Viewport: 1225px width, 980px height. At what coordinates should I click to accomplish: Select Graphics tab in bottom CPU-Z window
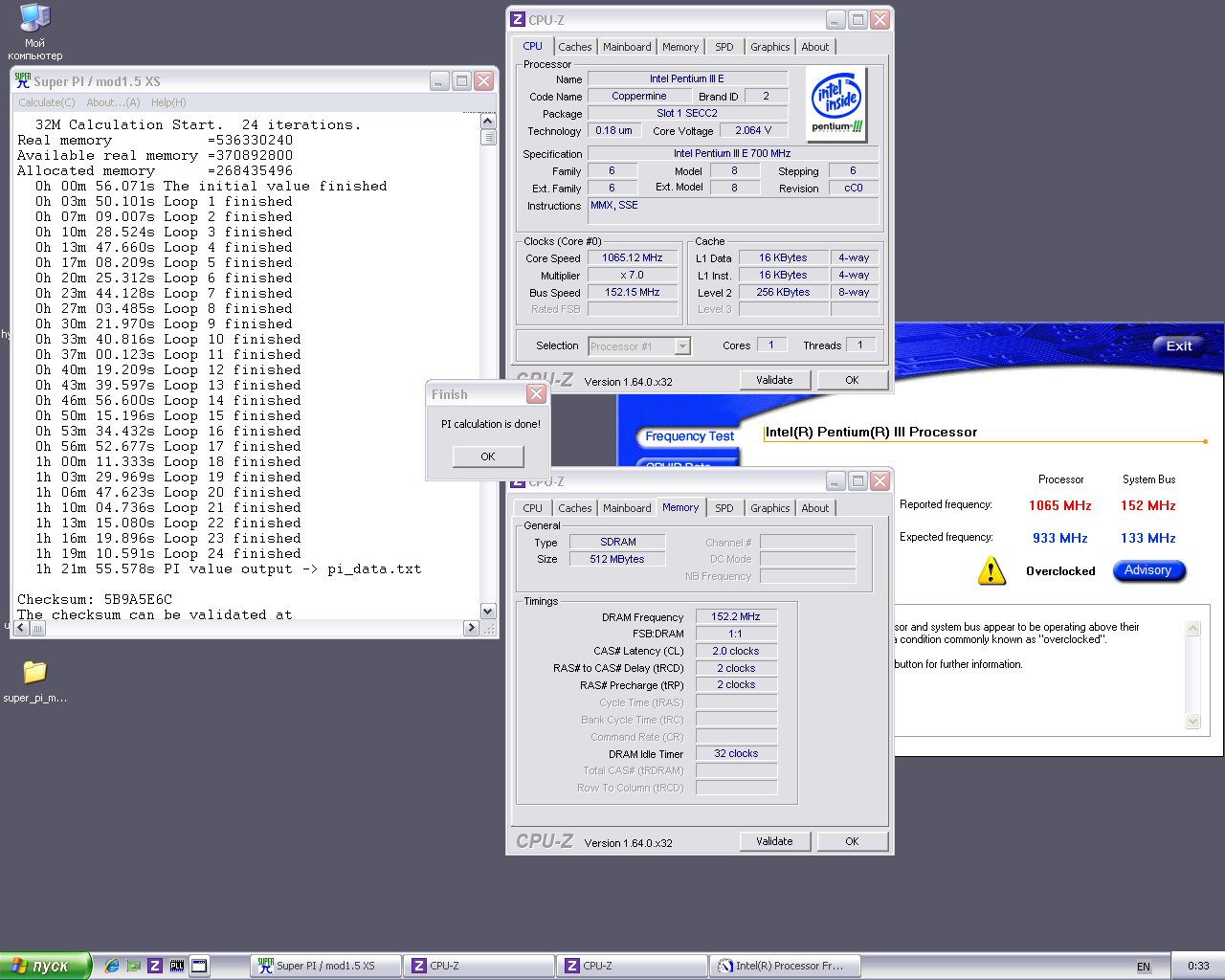(770, 508)
